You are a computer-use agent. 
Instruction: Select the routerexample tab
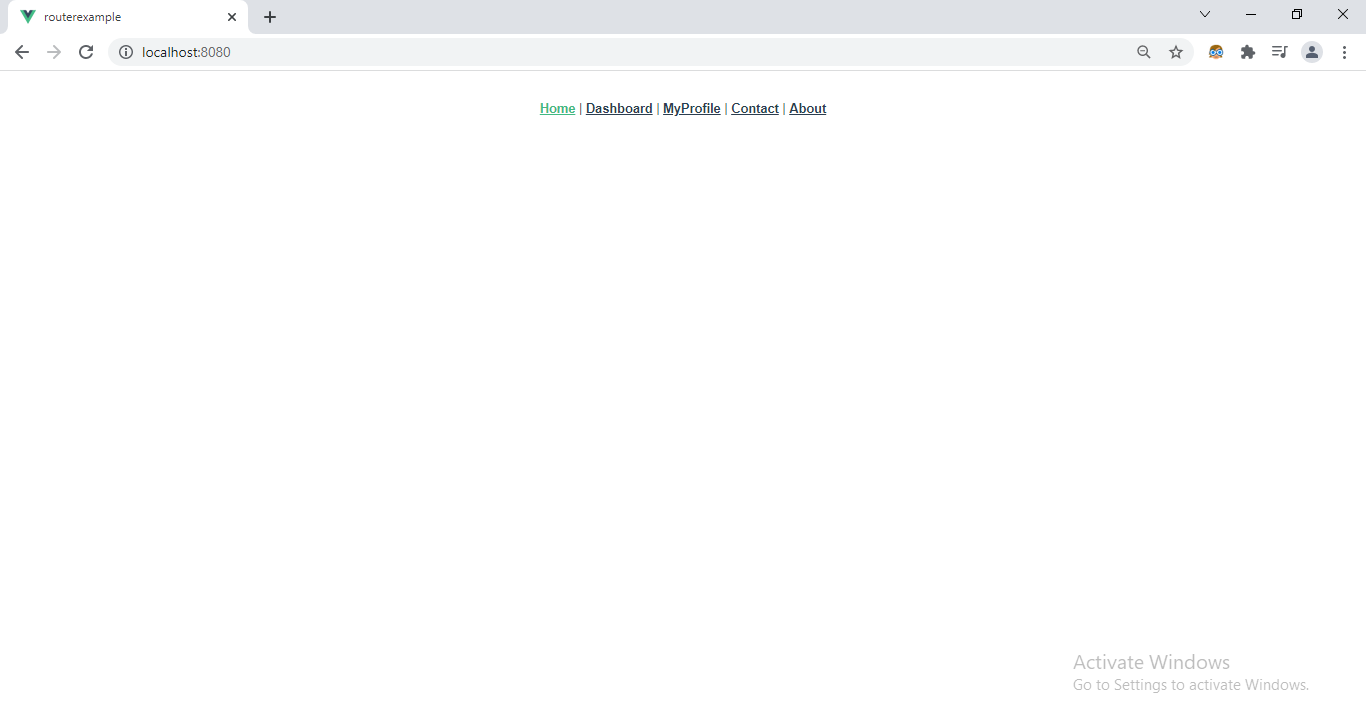point(120,17)
